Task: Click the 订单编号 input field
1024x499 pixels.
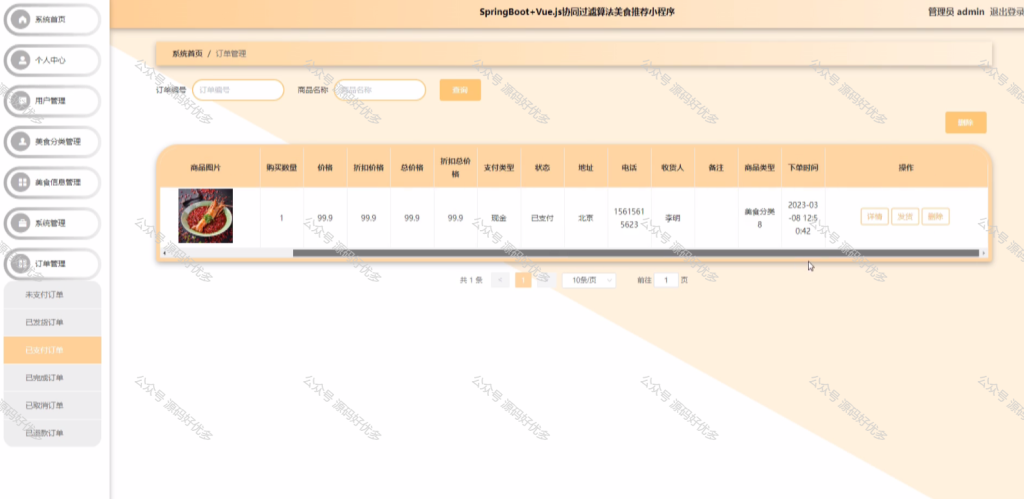Action: (238, 90)
